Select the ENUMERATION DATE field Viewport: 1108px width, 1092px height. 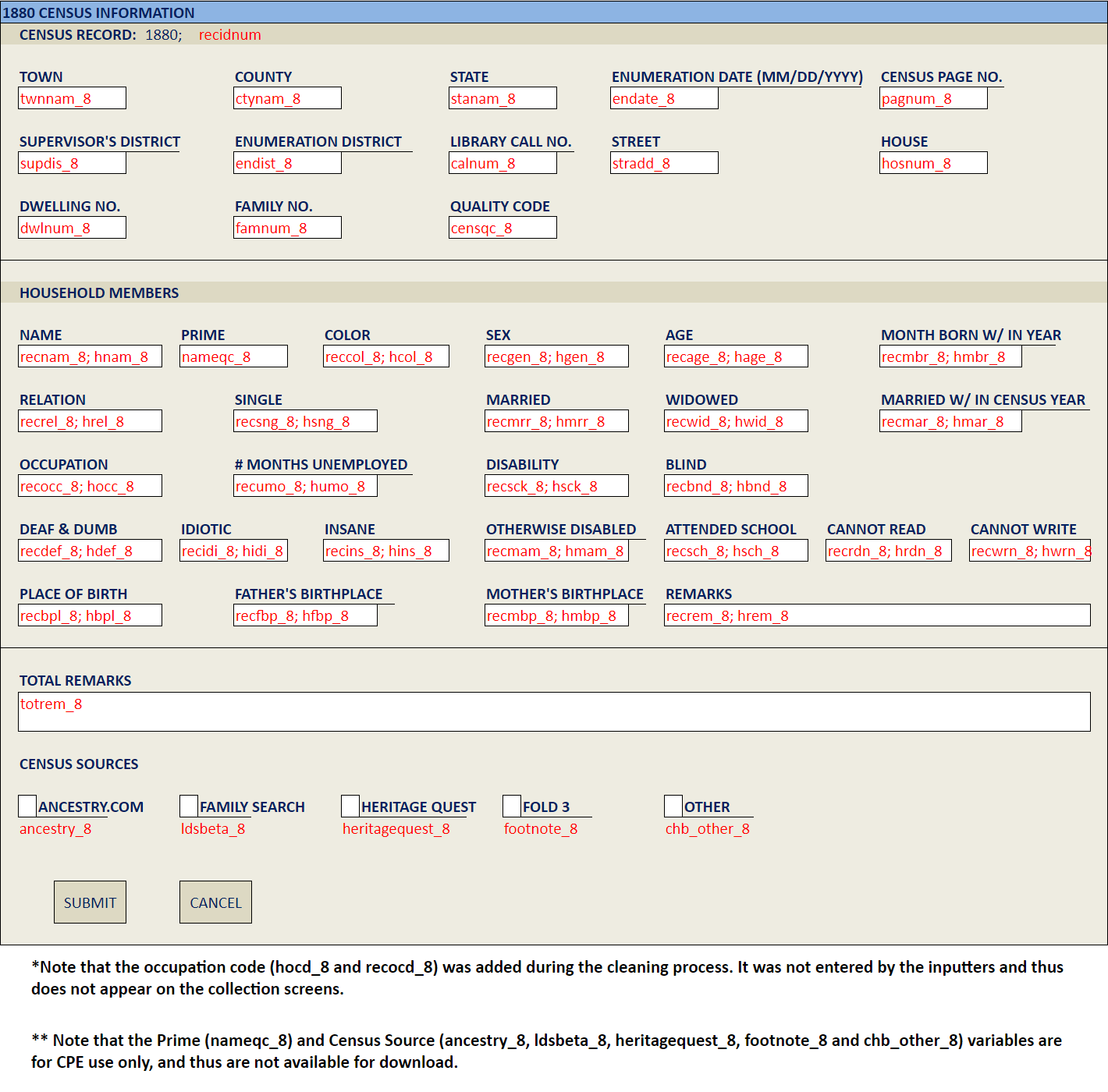[664, 98]
